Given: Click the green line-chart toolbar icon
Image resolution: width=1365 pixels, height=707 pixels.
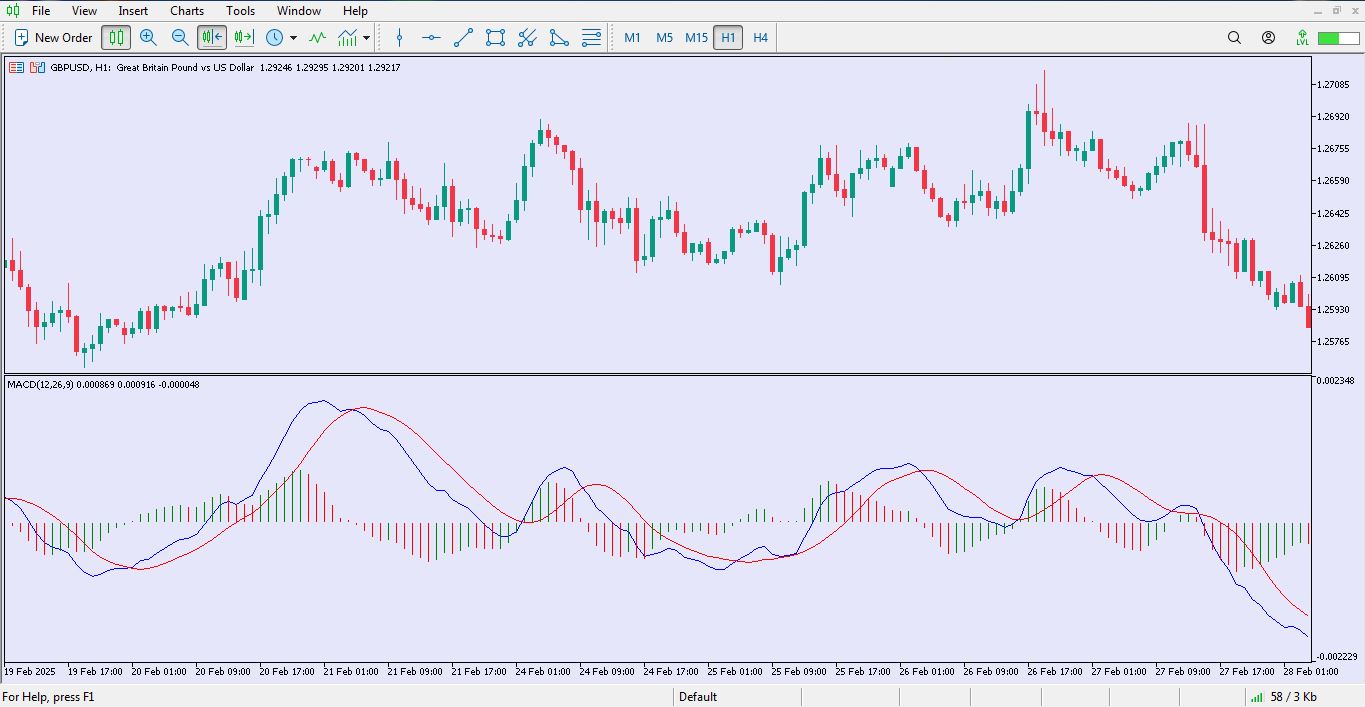Looking at the screenshot, I should 317,38.
